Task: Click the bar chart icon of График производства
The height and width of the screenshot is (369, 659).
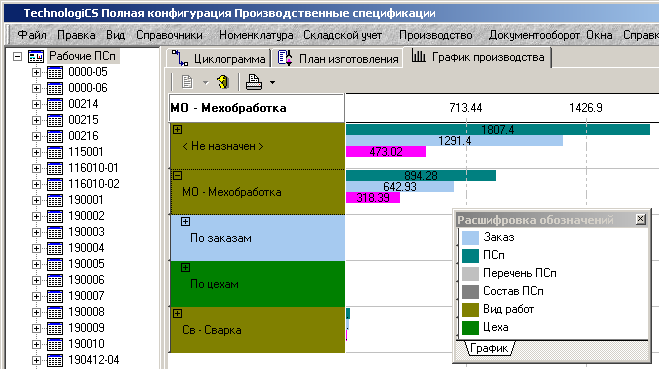Action: 419,56
